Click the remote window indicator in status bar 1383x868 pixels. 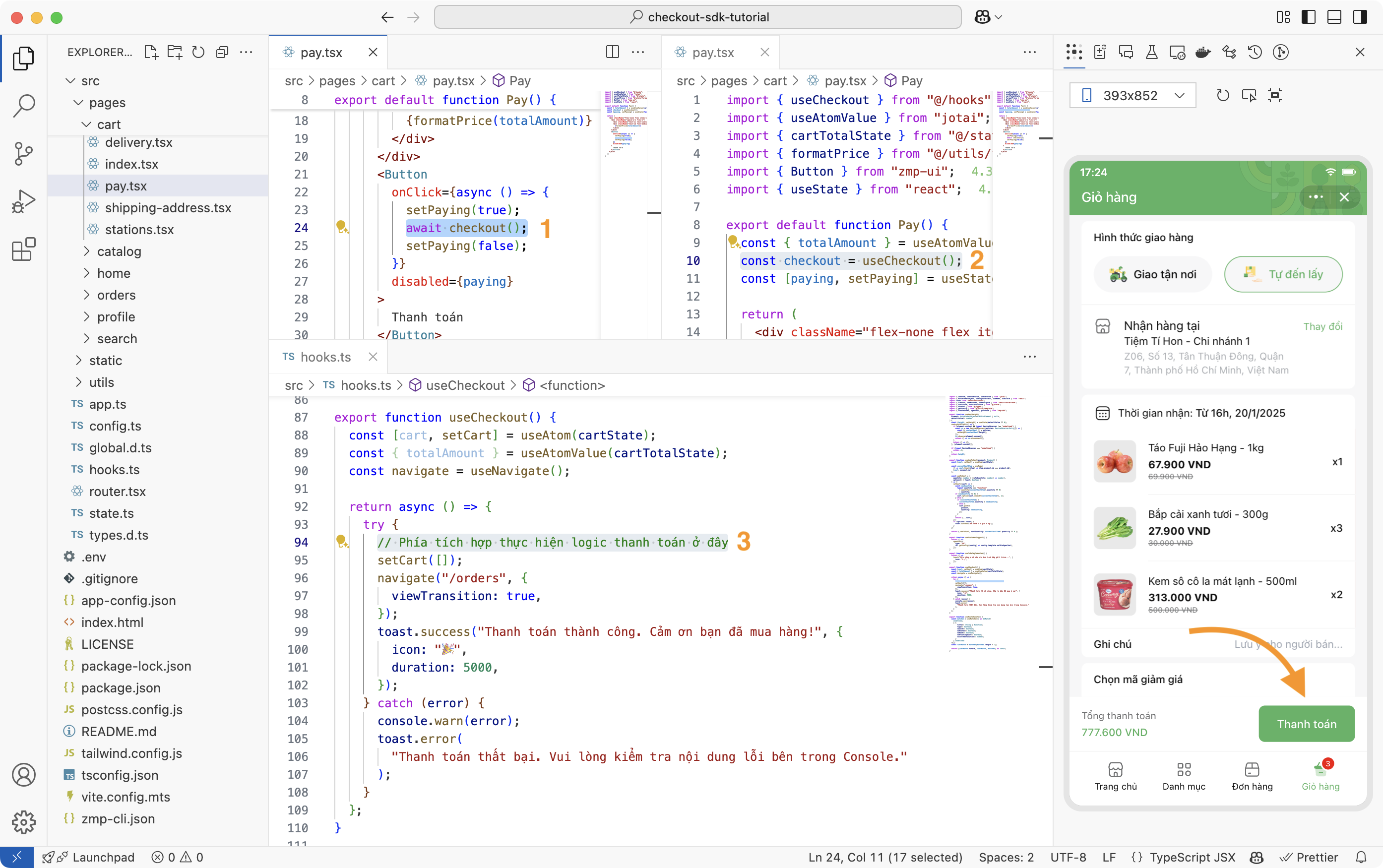17,857
